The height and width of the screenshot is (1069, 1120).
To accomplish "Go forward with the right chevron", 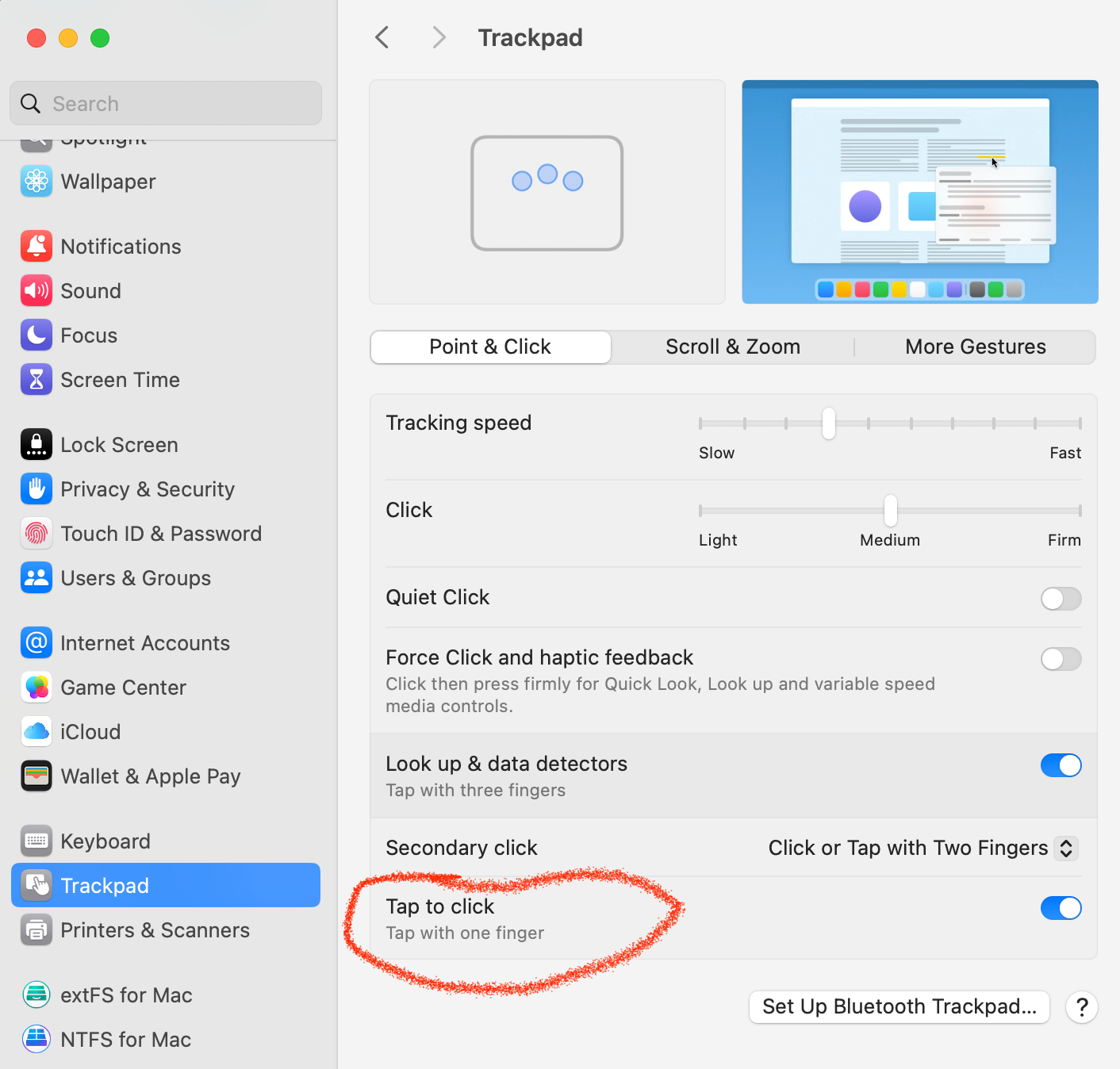I will [x=439, y=37].
